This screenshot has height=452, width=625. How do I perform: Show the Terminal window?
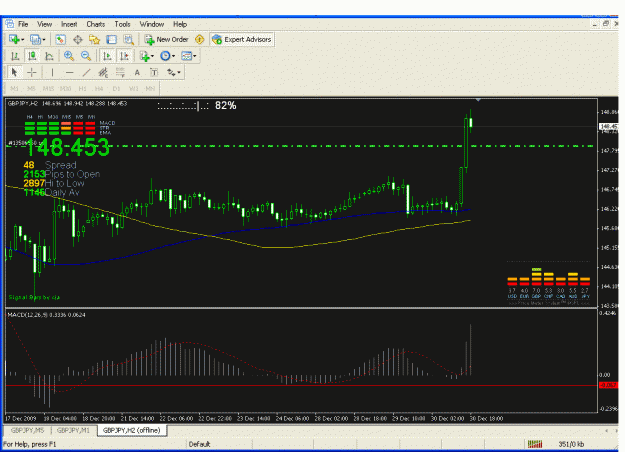pyautogui.click(x=112, y=39)
